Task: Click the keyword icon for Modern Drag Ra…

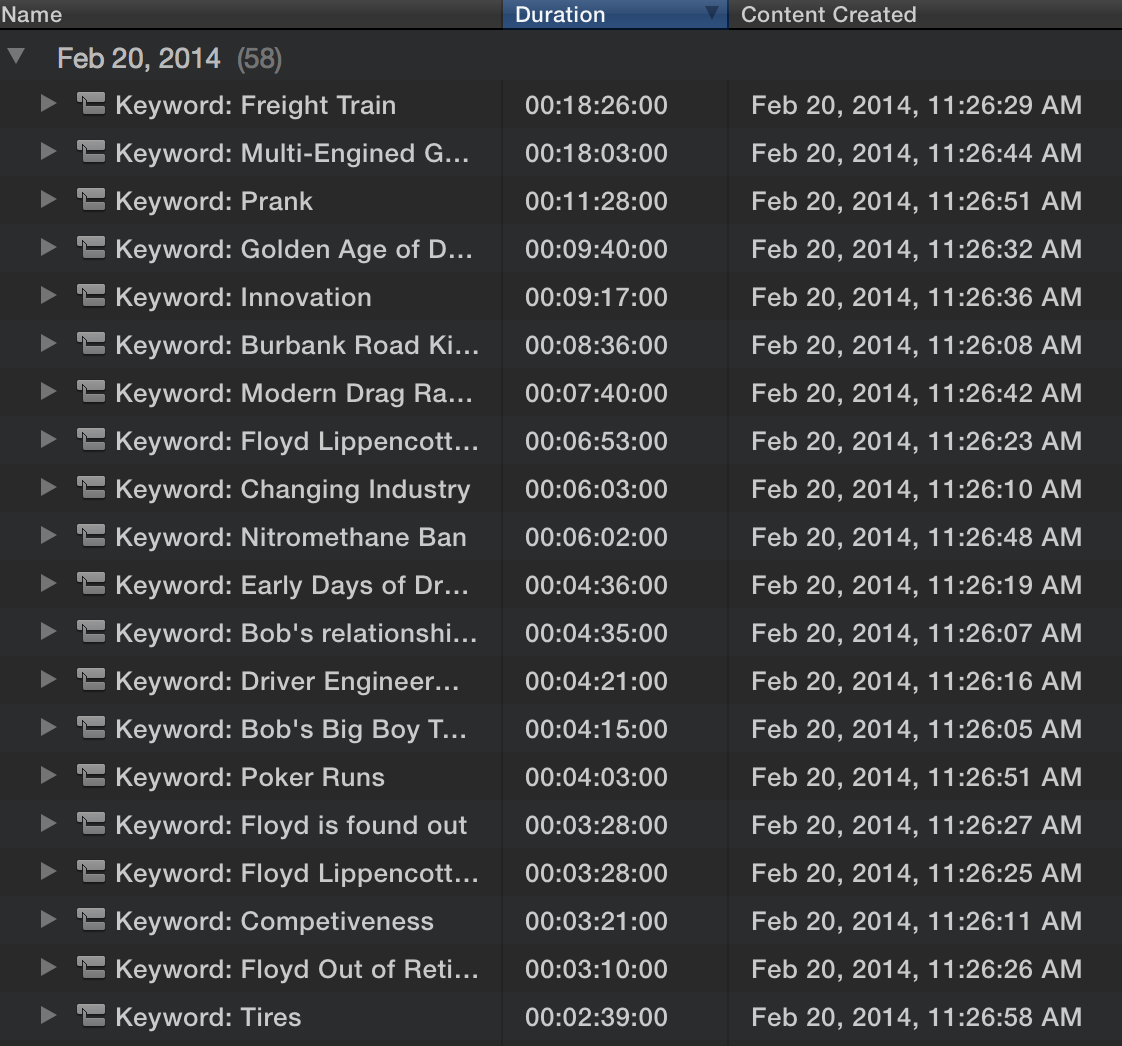Action: coord(91,392)
